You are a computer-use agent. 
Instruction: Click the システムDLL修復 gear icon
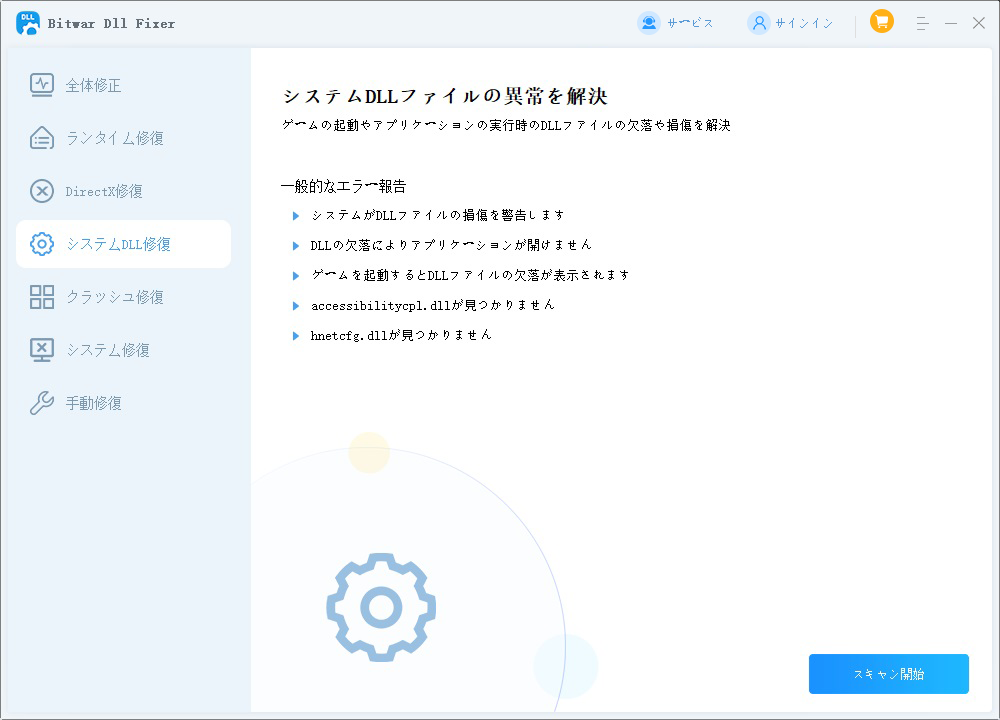point(42,244)
